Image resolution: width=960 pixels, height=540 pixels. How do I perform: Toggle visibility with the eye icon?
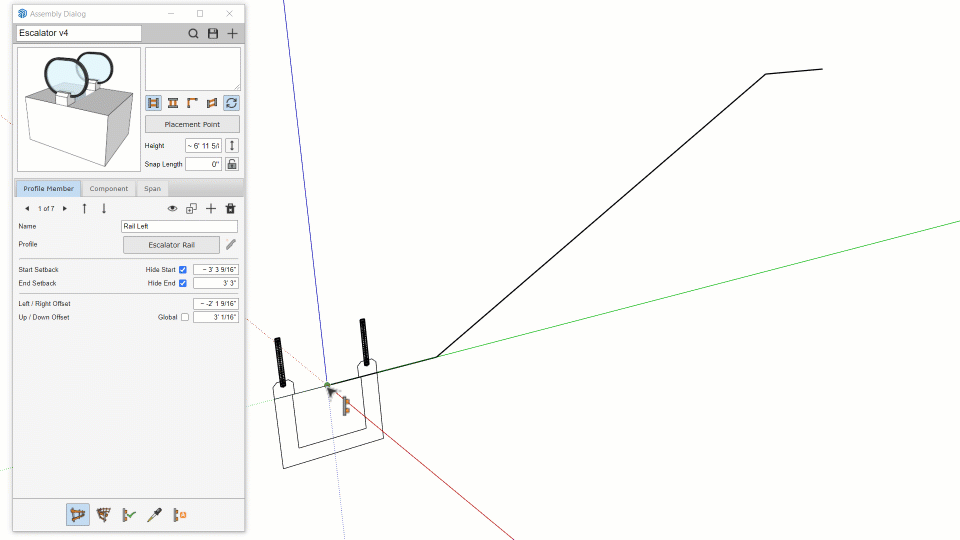click(x=172, y=208)
